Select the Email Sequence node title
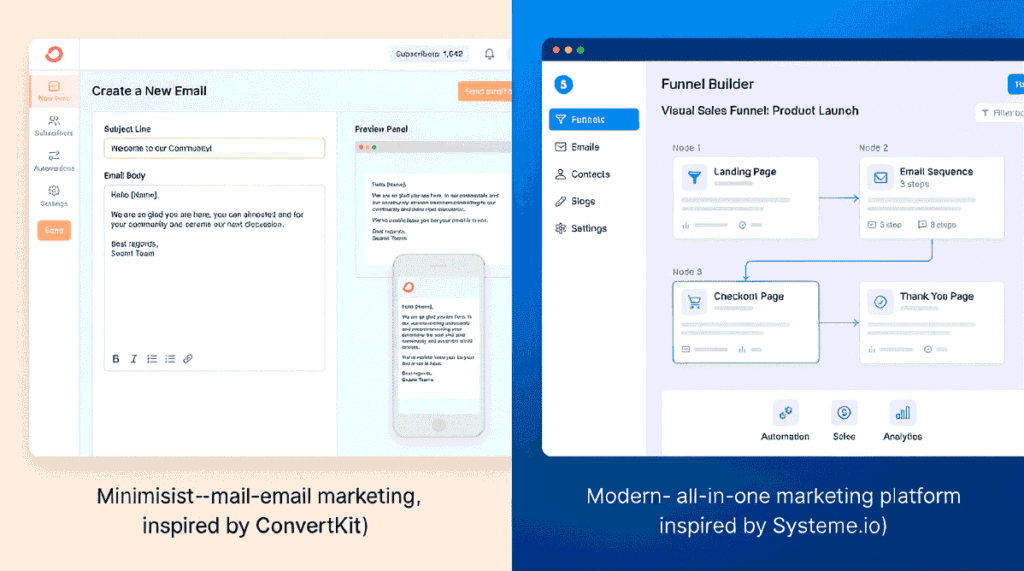 (936, 172)
